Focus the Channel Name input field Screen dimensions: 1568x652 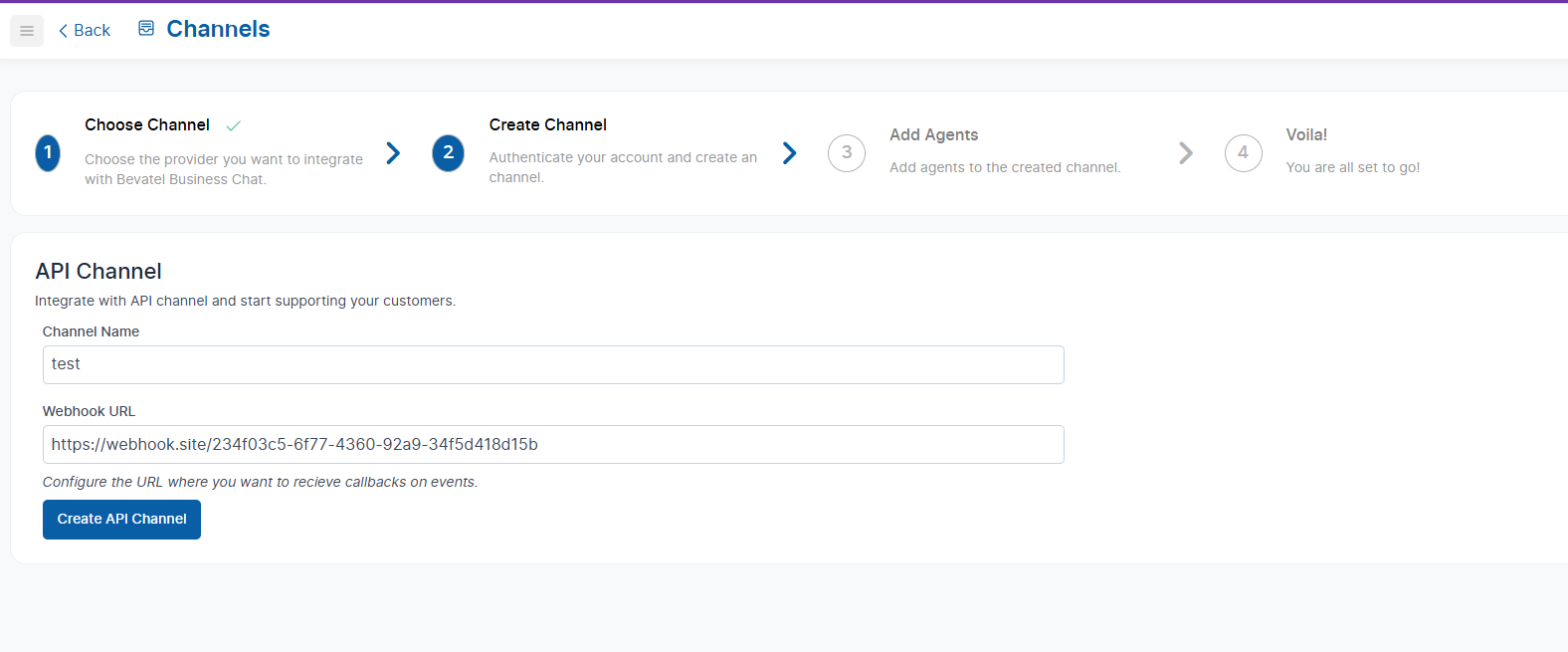tap(553, 365)
